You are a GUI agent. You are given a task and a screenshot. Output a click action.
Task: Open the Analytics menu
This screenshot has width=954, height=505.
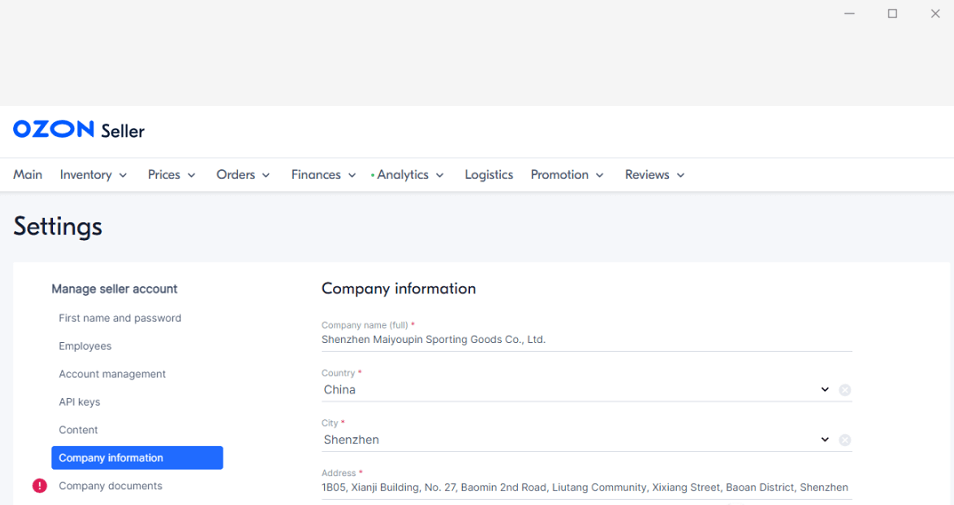pos(409,175)
